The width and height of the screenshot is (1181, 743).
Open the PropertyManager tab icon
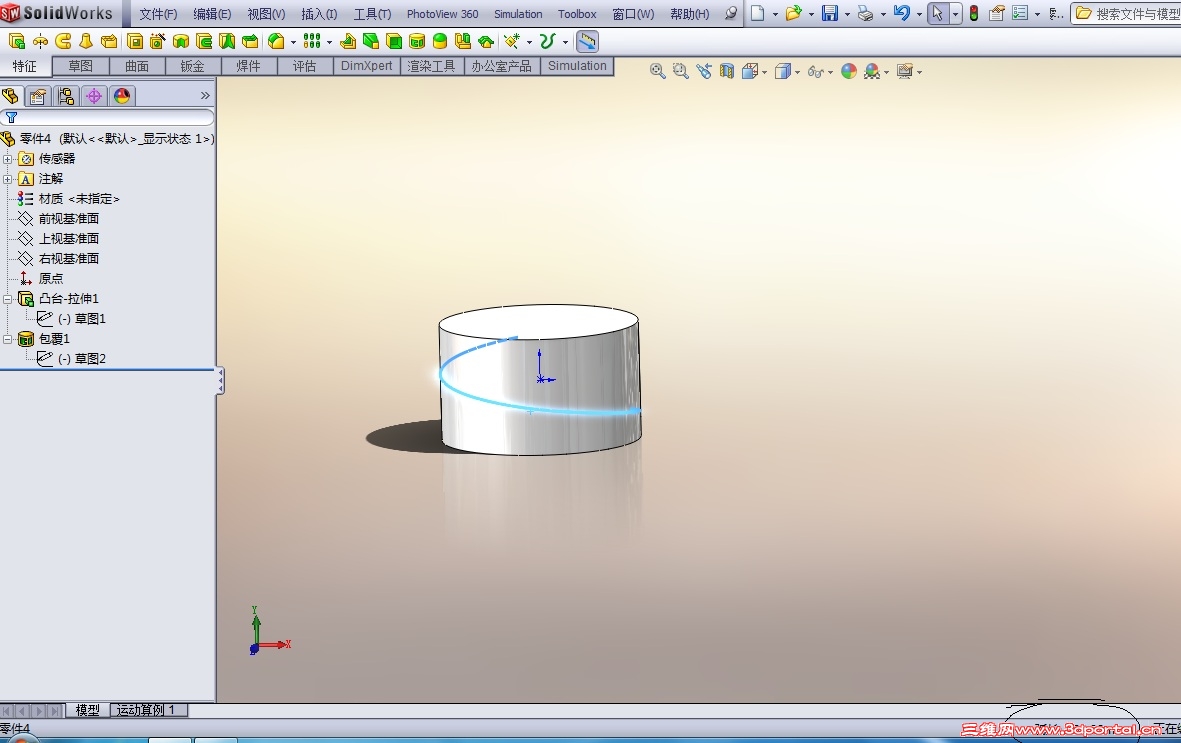tap(38, 96)
